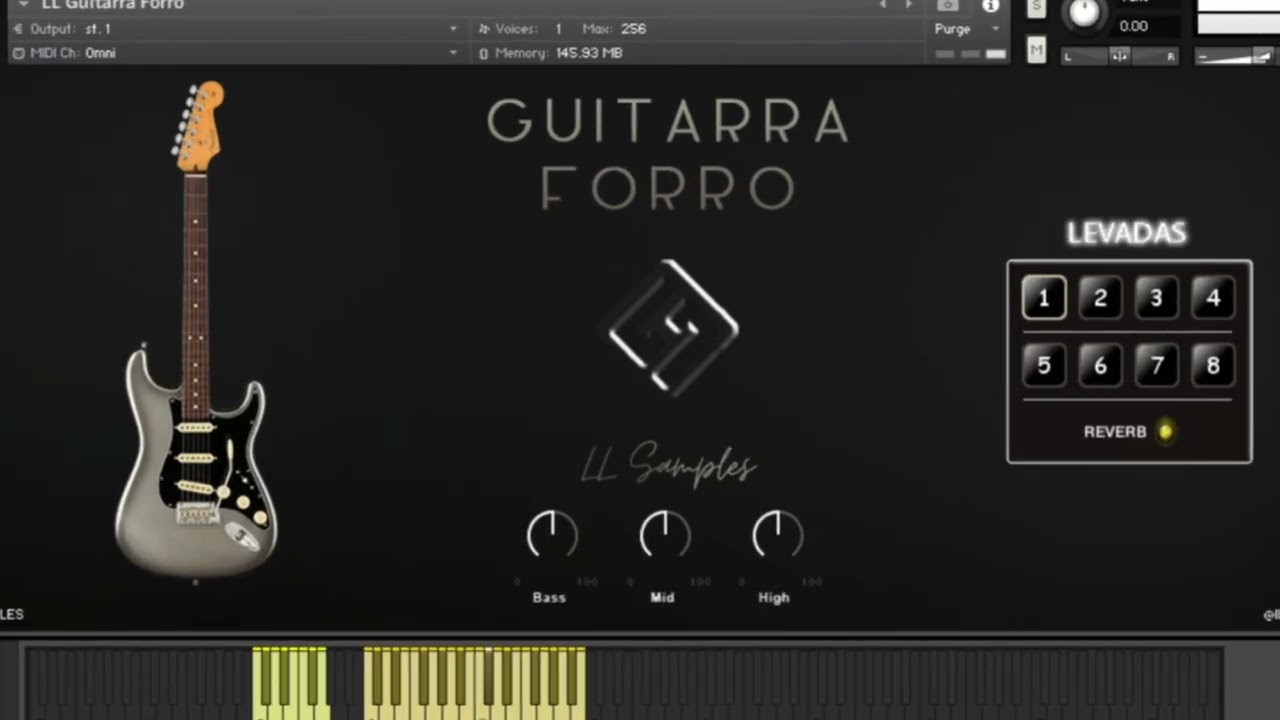Click the volume slider in header
The height and width of the screenshot is (720, 1280).
[x=1238, y=56]
